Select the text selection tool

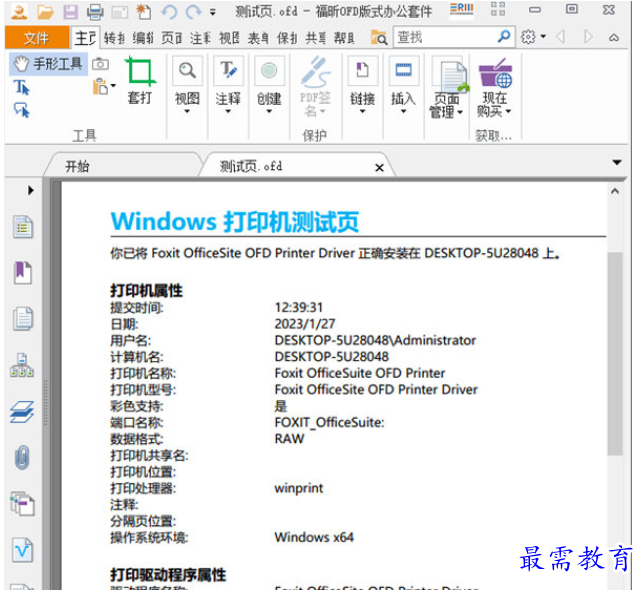coord(21,87)
